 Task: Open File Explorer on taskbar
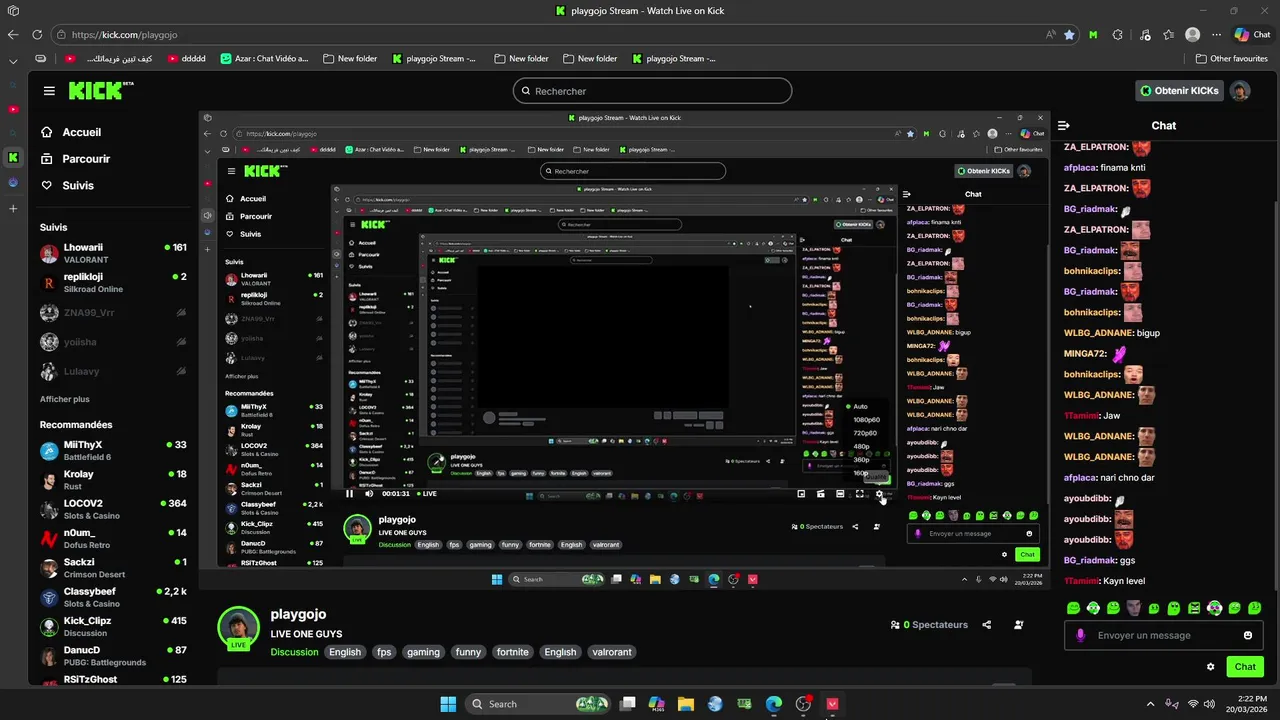(686, 704)
